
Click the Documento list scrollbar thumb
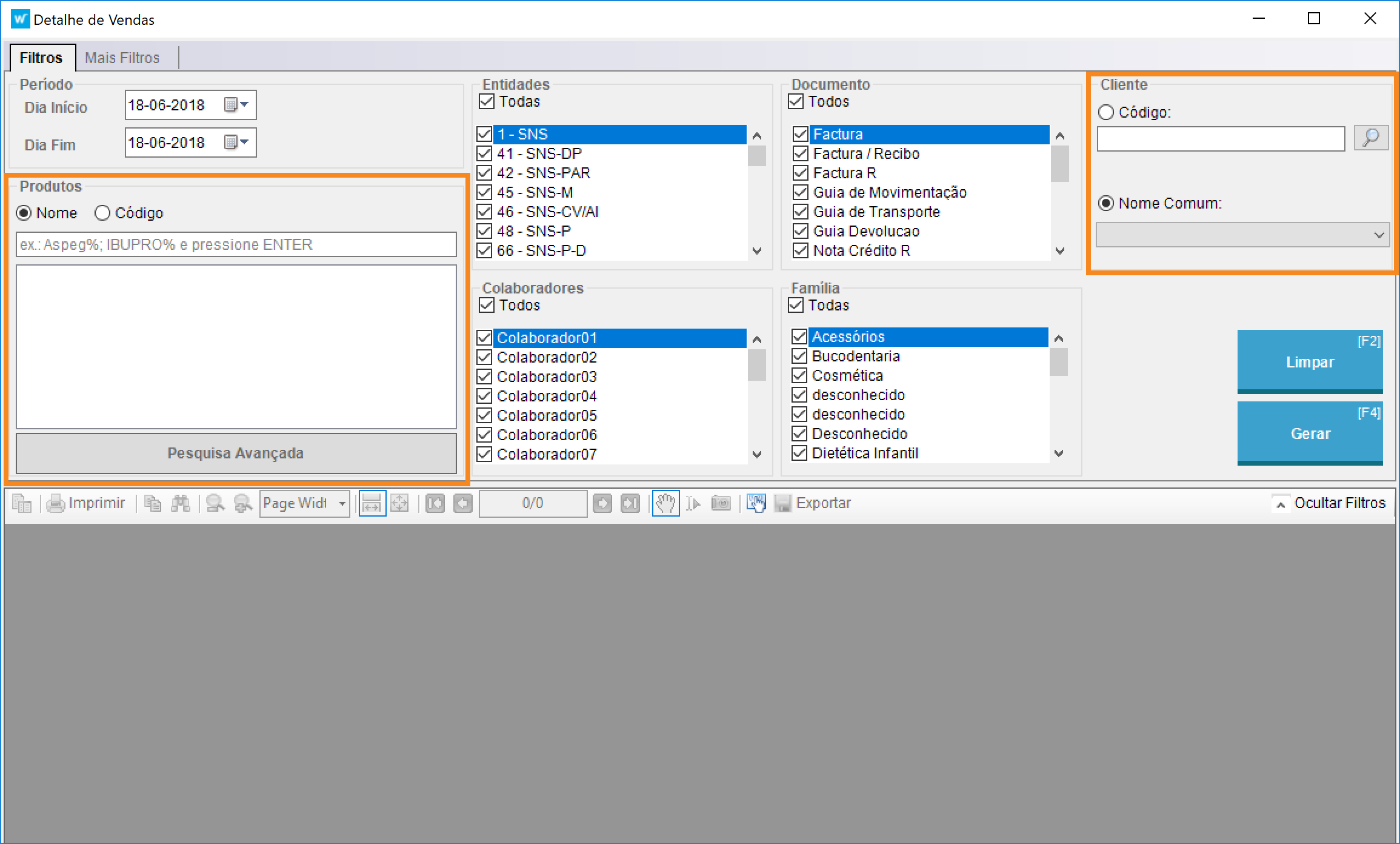tap(1060, 164)
